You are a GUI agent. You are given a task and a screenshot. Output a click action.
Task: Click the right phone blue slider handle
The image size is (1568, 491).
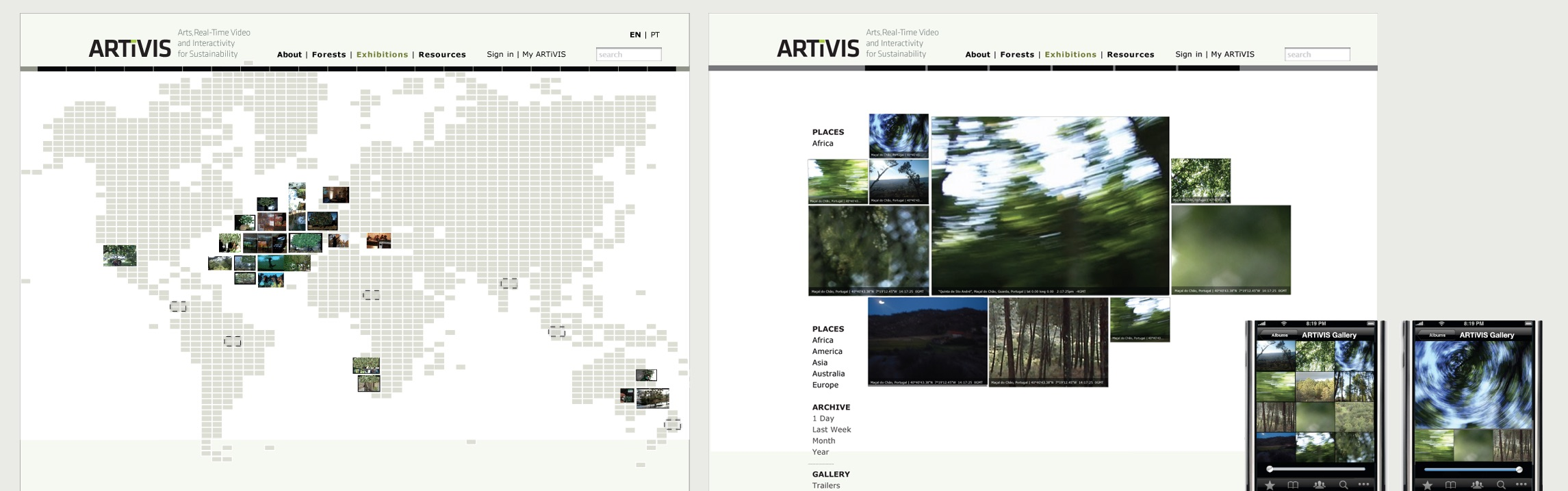1519,470
